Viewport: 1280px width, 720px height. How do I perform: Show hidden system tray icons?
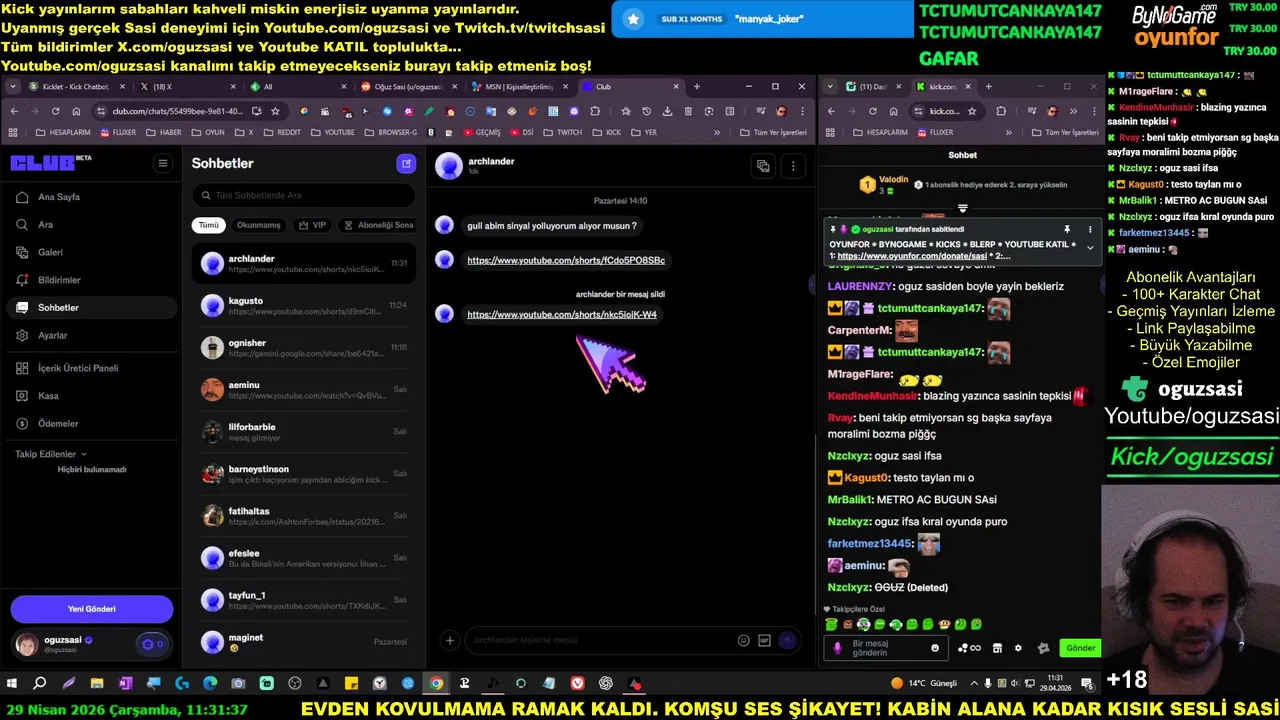[973, 684]
